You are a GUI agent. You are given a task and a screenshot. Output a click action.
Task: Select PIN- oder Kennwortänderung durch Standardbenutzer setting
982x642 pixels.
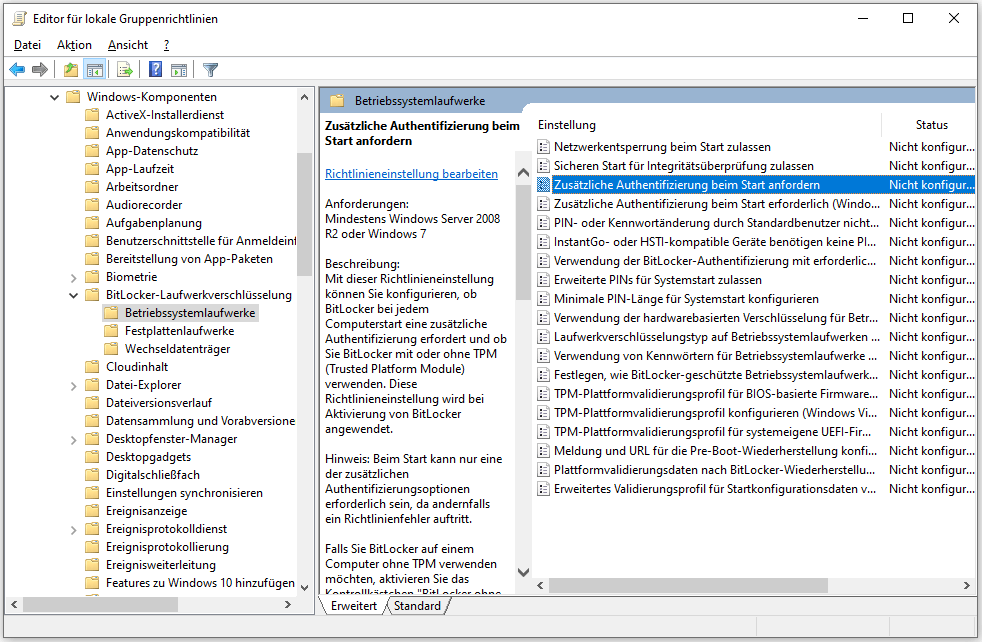click(x=716, y=223)
